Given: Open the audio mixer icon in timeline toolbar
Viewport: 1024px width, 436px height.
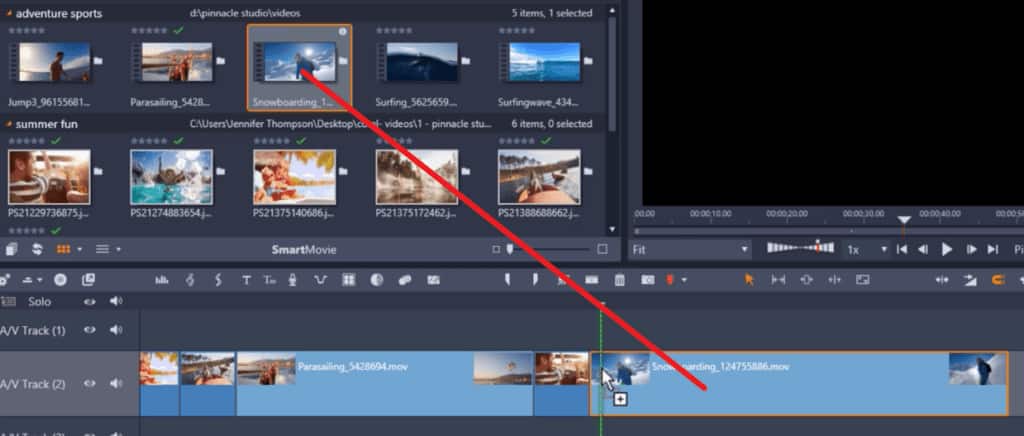Looking at the screenshot, I should 161,280.
